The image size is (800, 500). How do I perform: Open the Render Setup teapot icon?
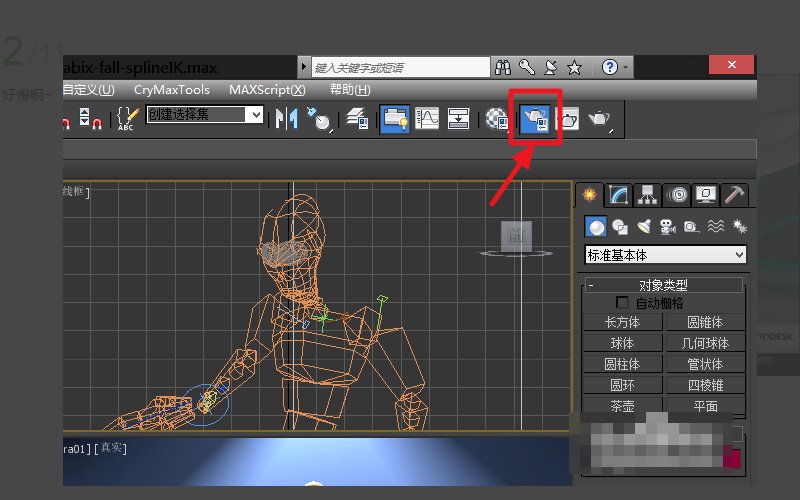pyautogui.click(x=535, y=119)
